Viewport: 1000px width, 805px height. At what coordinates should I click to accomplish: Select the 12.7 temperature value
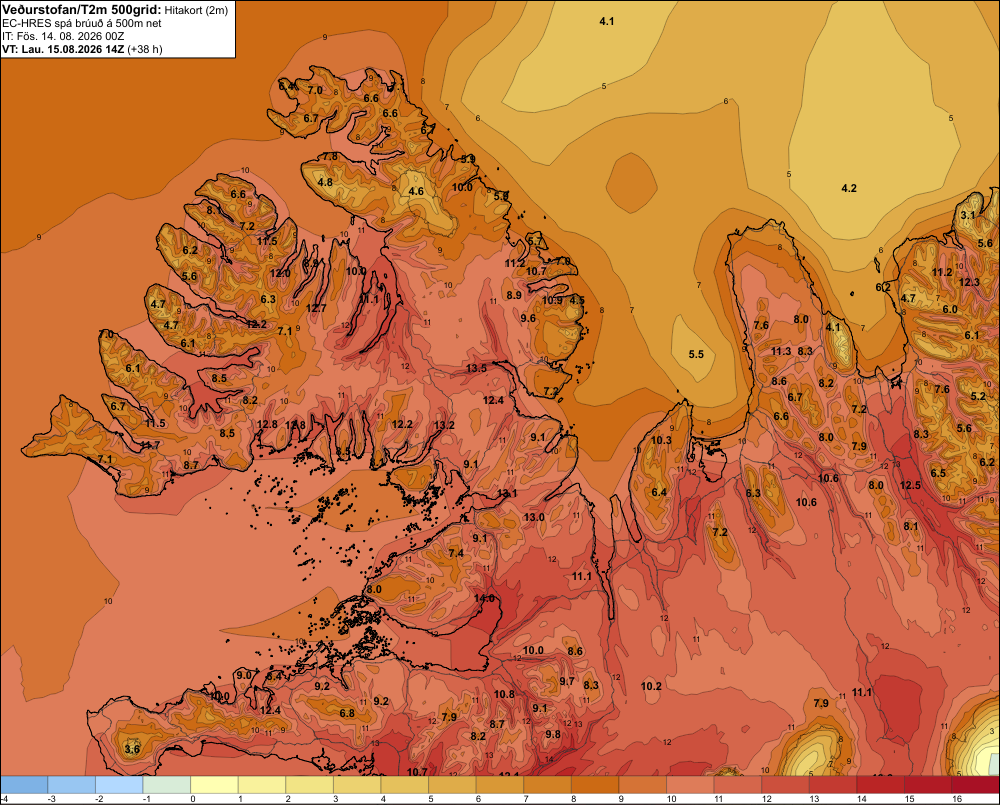click(316, 308)
